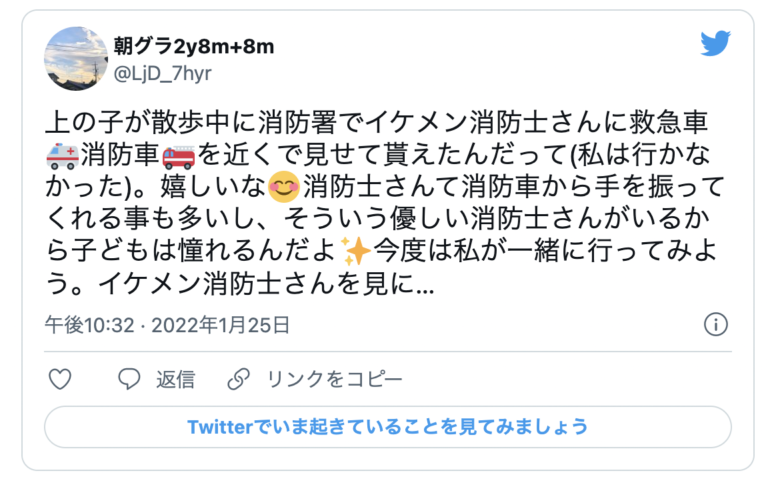
Task: Select the 返信 reply label
Action: point(175,379)
